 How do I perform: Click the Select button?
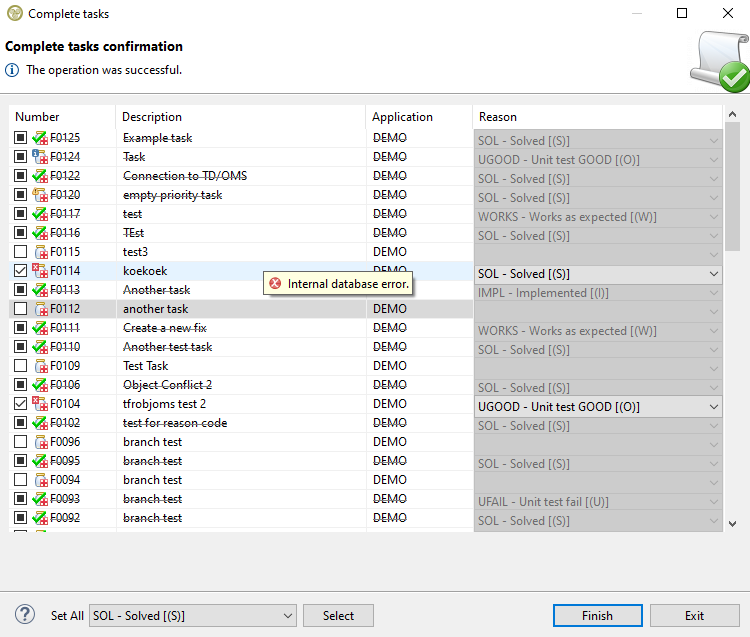click(x=338, y=616)
